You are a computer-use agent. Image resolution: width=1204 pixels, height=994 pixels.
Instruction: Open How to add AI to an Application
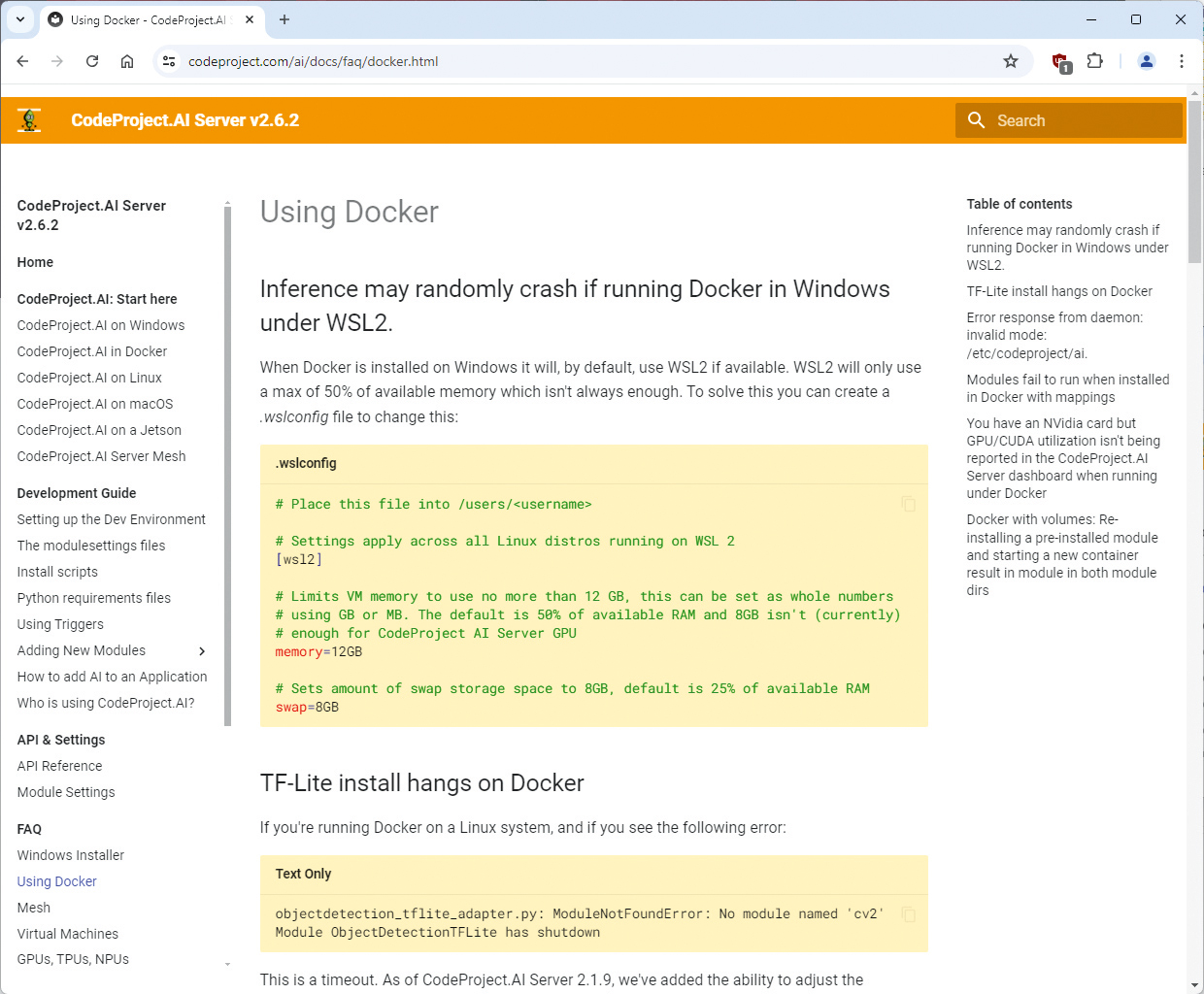[x=112, y=677]
